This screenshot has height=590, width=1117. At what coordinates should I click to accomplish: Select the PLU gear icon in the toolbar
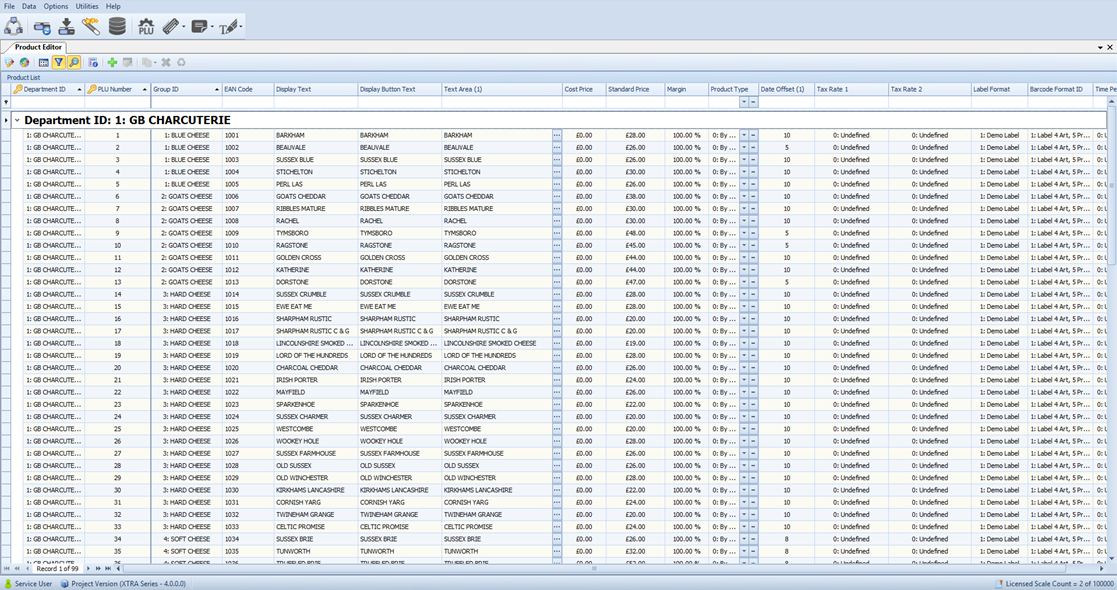click(147, 27)
